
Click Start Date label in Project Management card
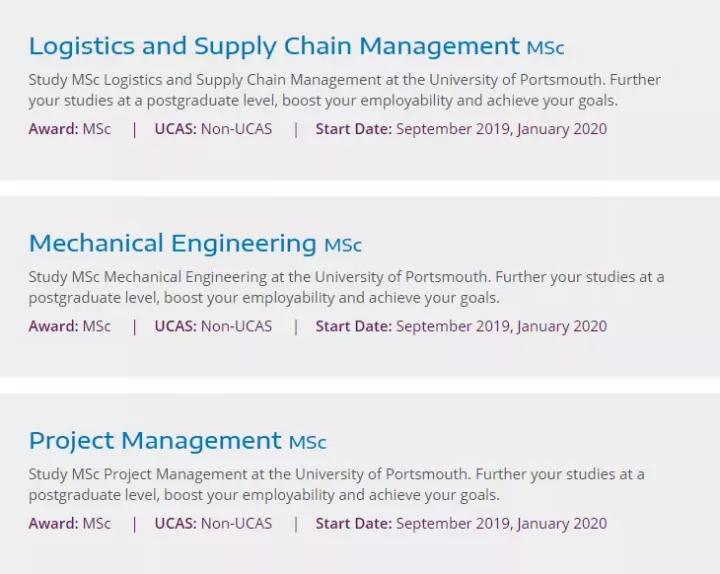point(353,523)
